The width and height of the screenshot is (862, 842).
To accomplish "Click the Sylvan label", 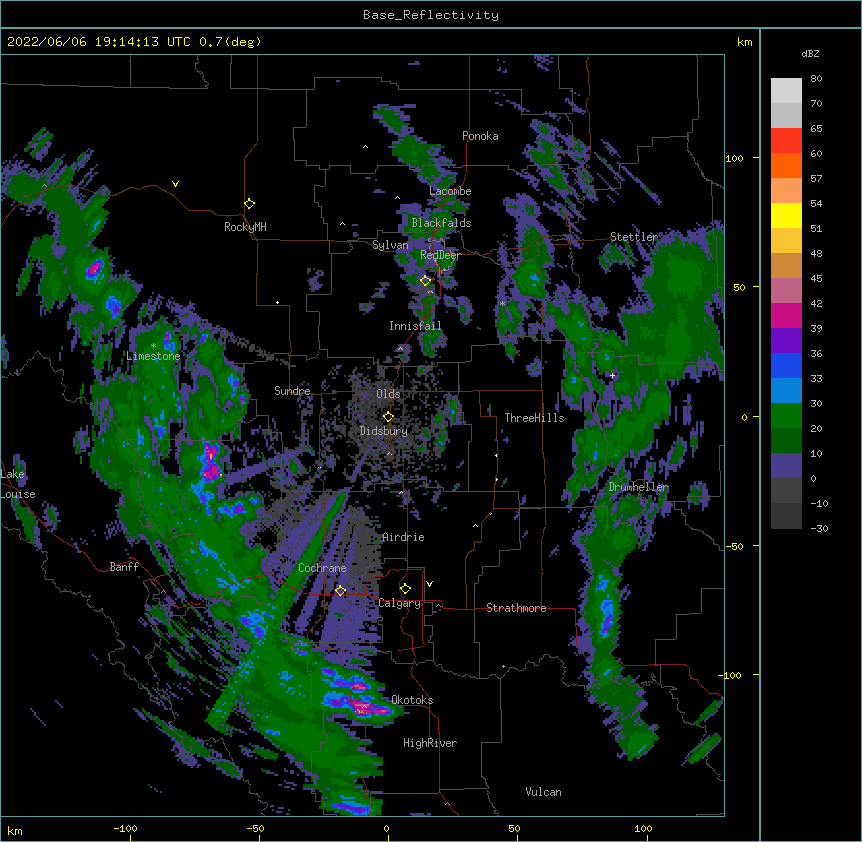I will [x=390, y=245].
